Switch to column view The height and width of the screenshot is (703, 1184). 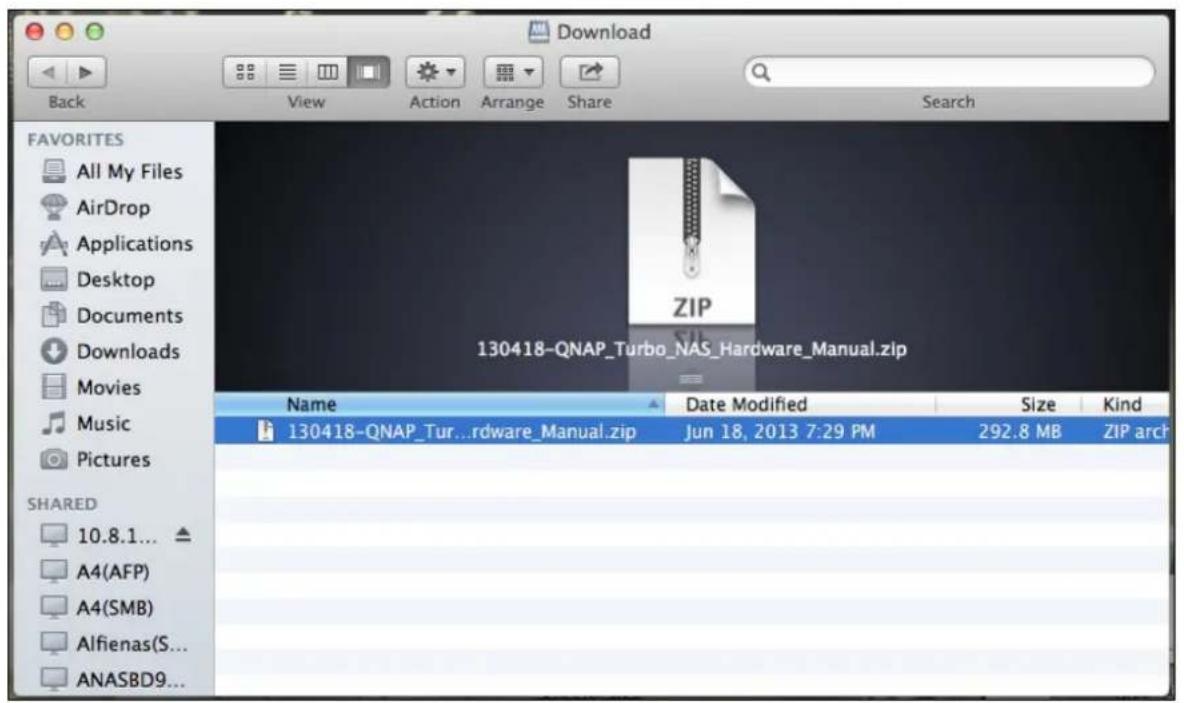click(328, 72)
